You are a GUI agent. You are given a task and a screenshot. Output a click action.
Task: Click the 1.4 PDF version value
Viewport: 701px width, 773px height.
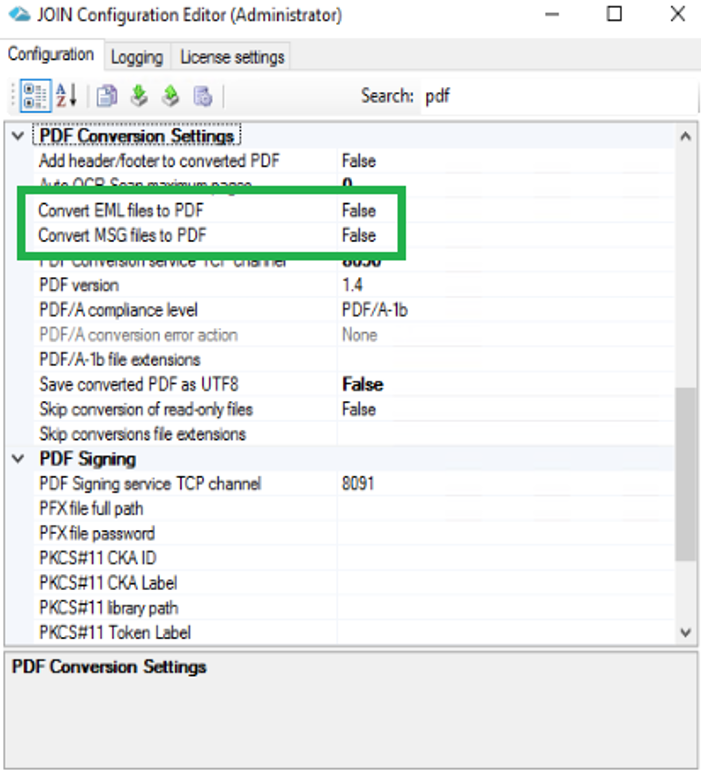[352, 285]
